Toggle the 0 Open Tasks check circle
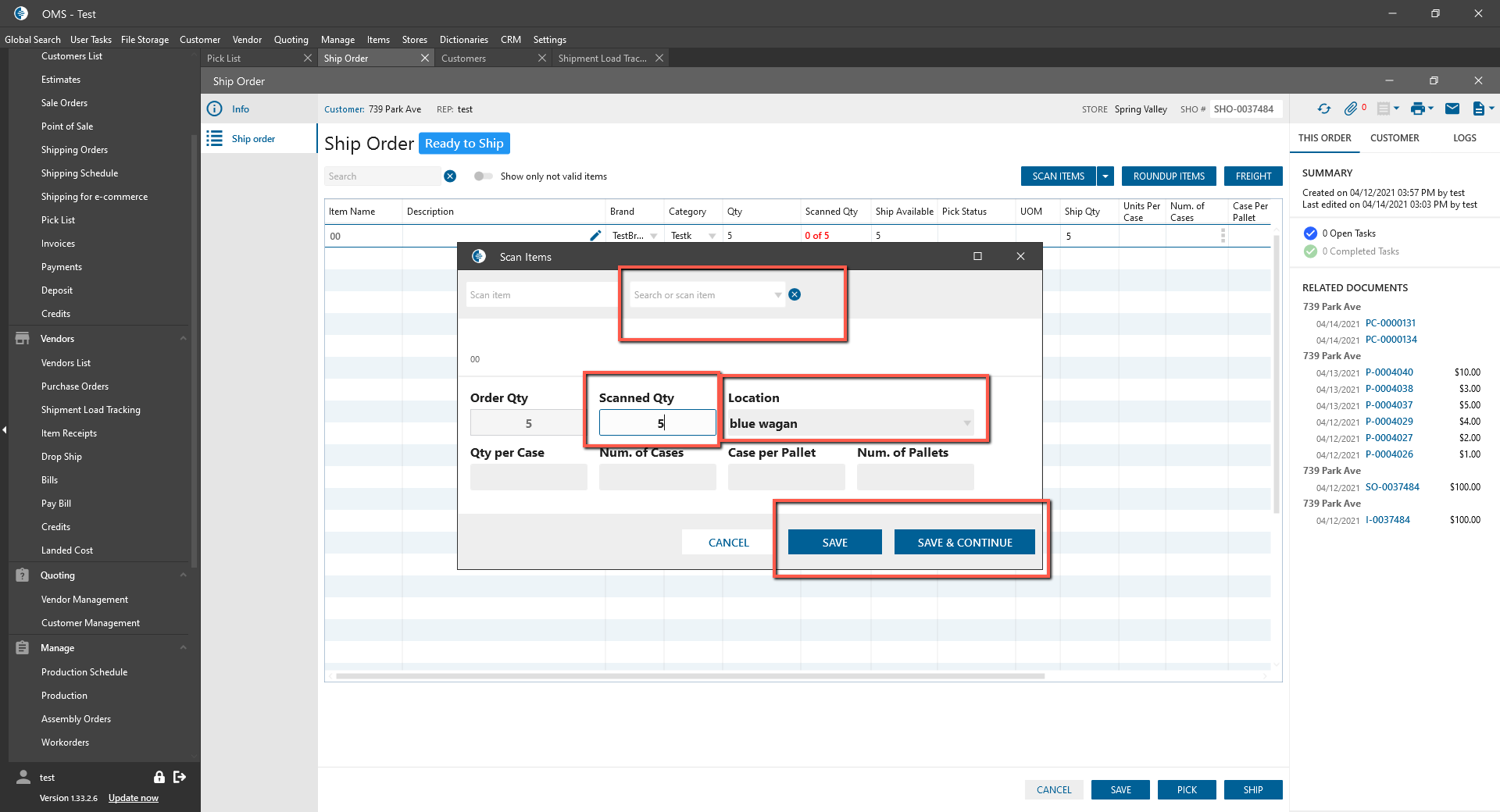1500x812 pixels. pos(1310,233)
